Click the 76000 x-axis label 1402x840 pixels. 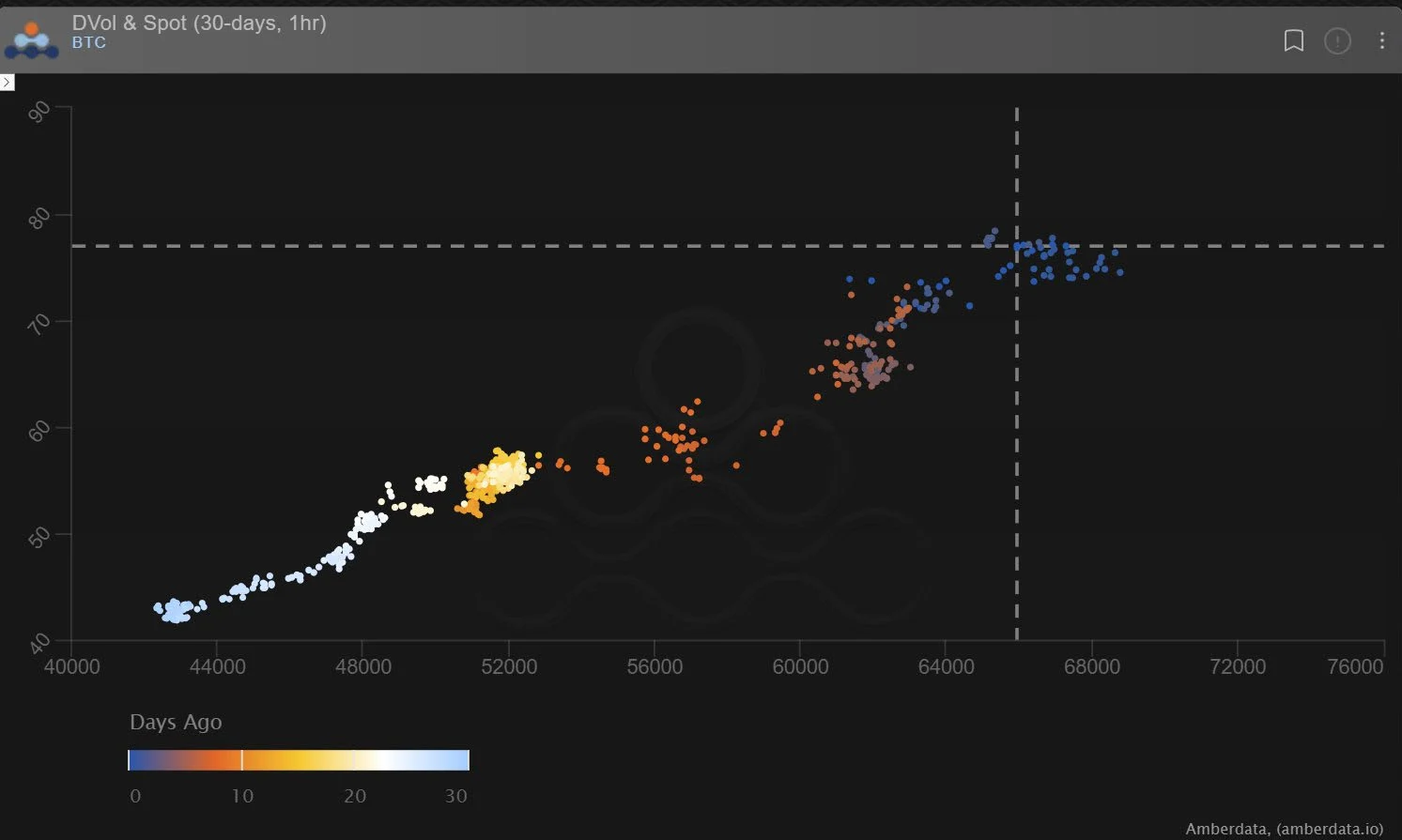[x=1355, y=666]
